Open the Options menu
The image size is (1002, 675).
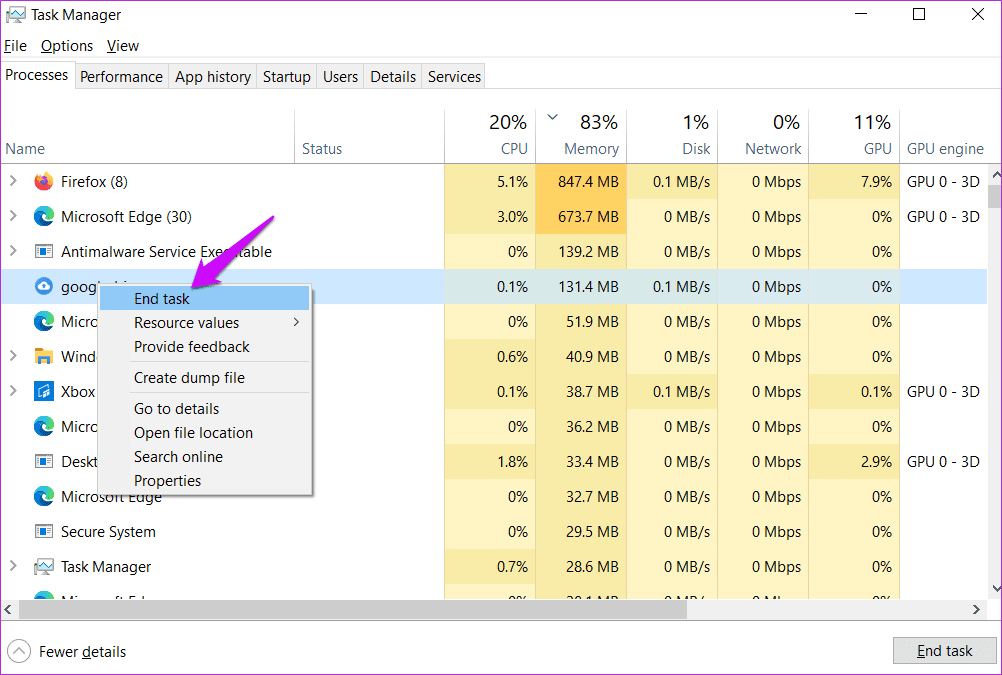point(67,46)
